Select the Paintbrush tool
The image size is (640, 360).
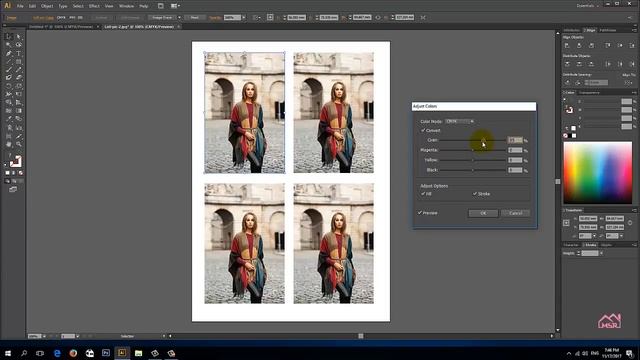(9, 70)
